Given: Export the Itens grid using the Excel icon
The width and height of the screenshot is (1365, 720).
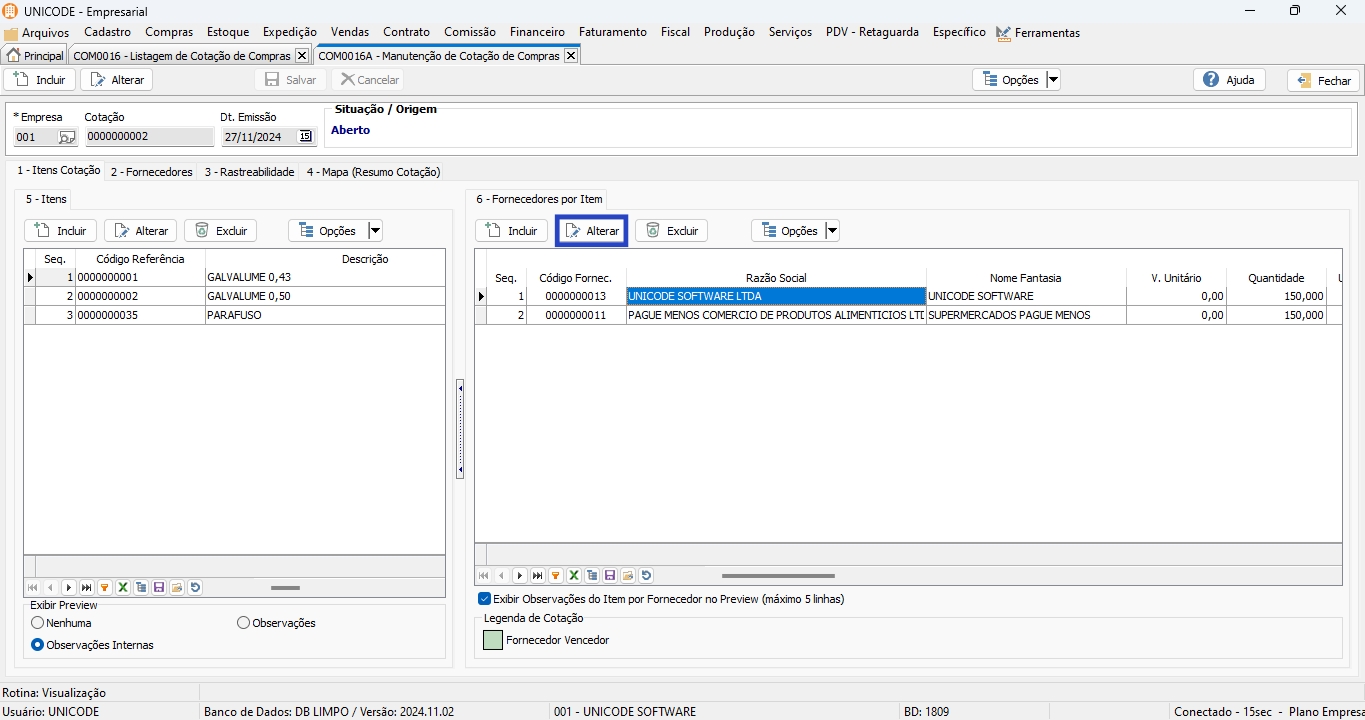Looking at the screenshot, I should click(x=123, y=588).
